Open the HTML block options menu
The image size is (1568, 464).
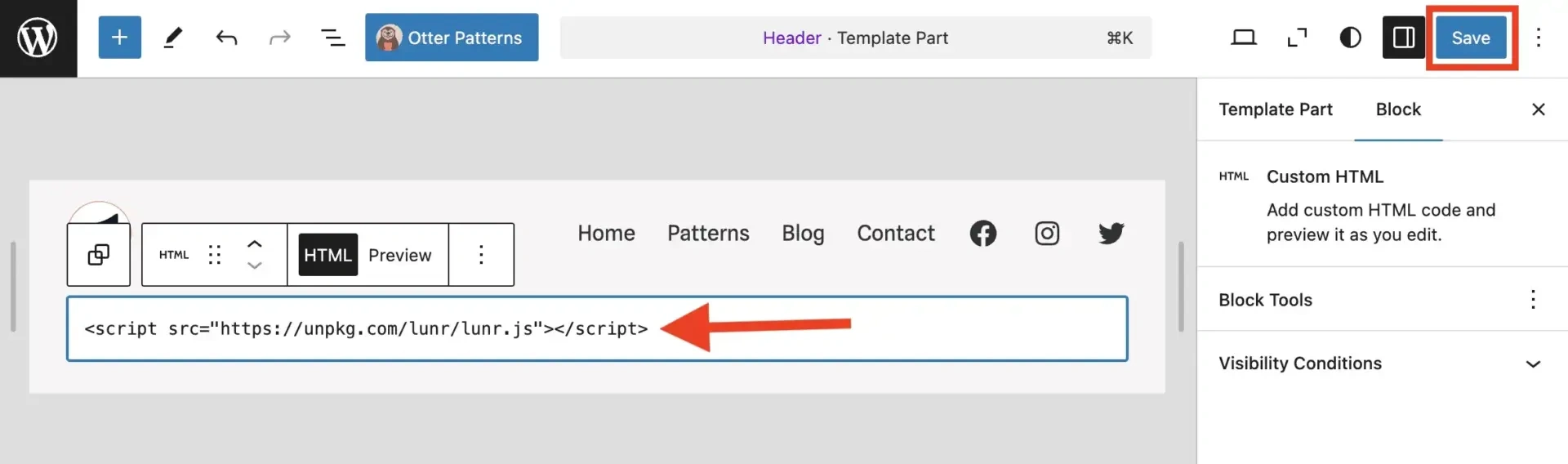(x=481, y=255)
